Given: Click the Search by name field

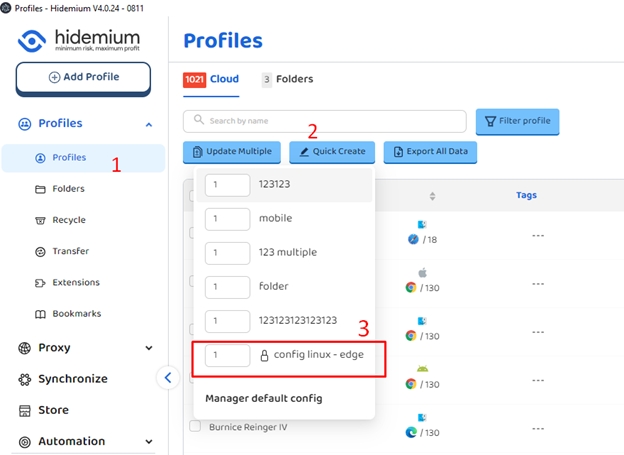Looking at the screenshot, I should point(325,121).
